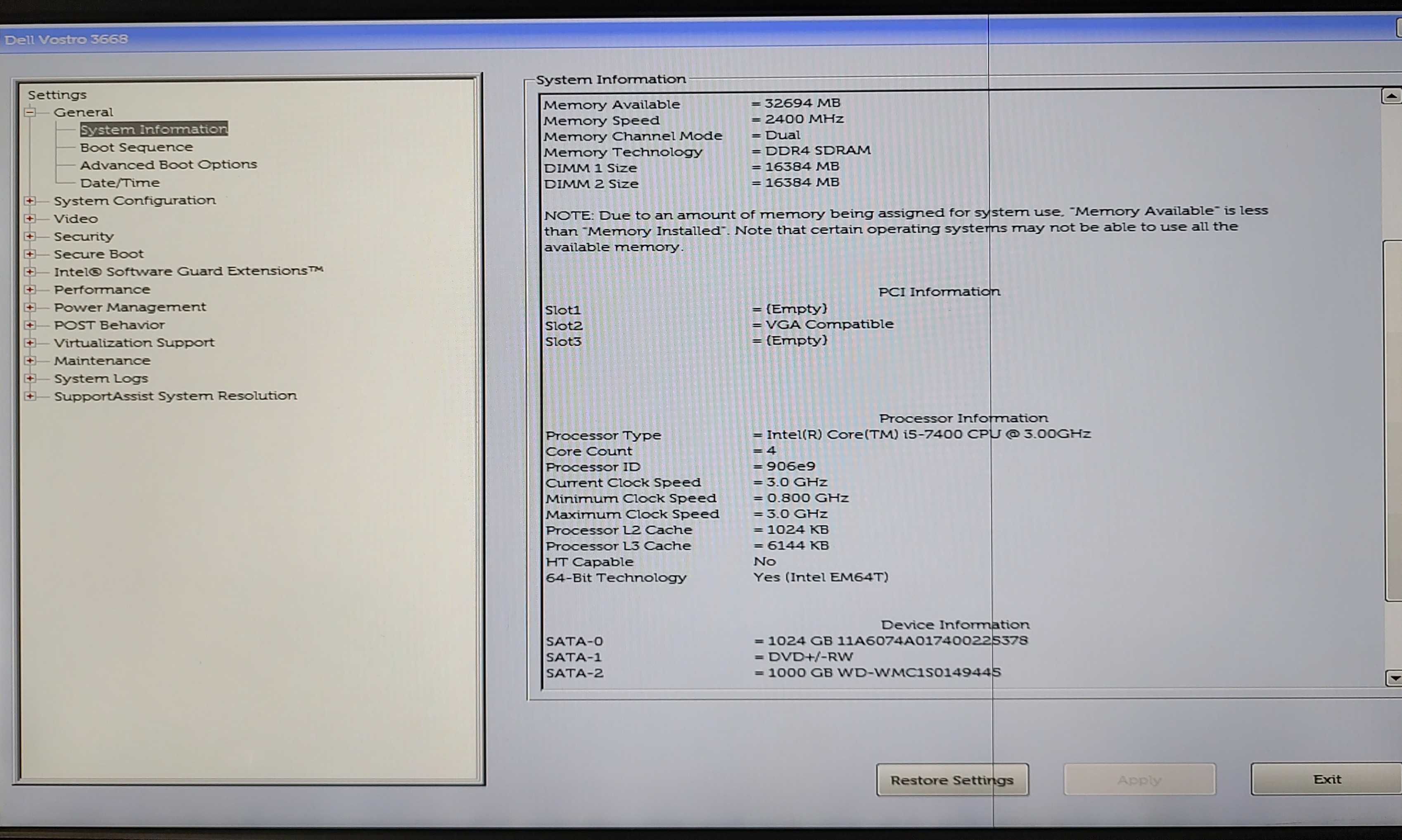
Task: Click the SATA-0 value 1024 GB drive
Action: 898,641
